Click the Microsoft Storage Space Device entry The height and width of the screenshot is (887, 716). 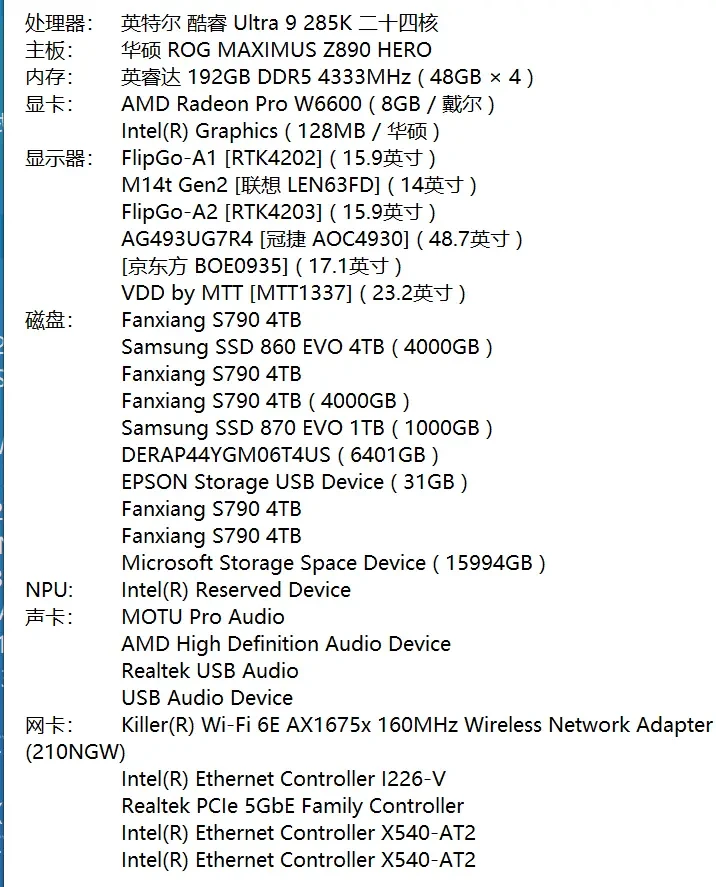point(333,562)
